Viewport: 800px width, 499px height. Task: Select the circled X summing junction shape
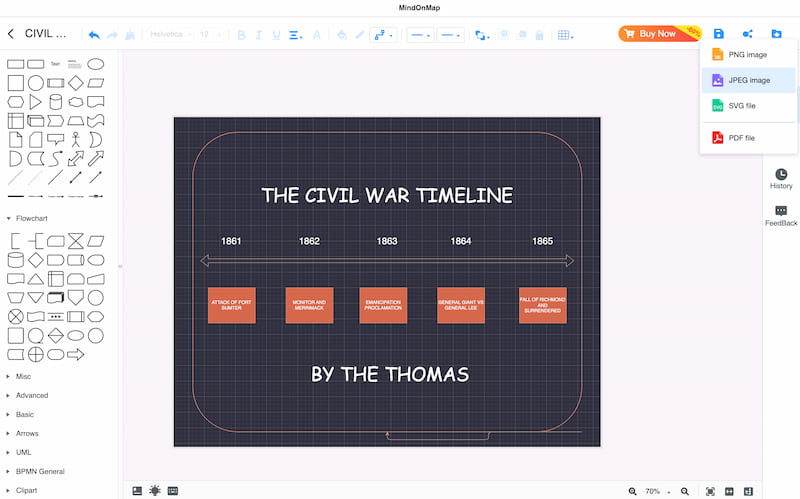16,316
